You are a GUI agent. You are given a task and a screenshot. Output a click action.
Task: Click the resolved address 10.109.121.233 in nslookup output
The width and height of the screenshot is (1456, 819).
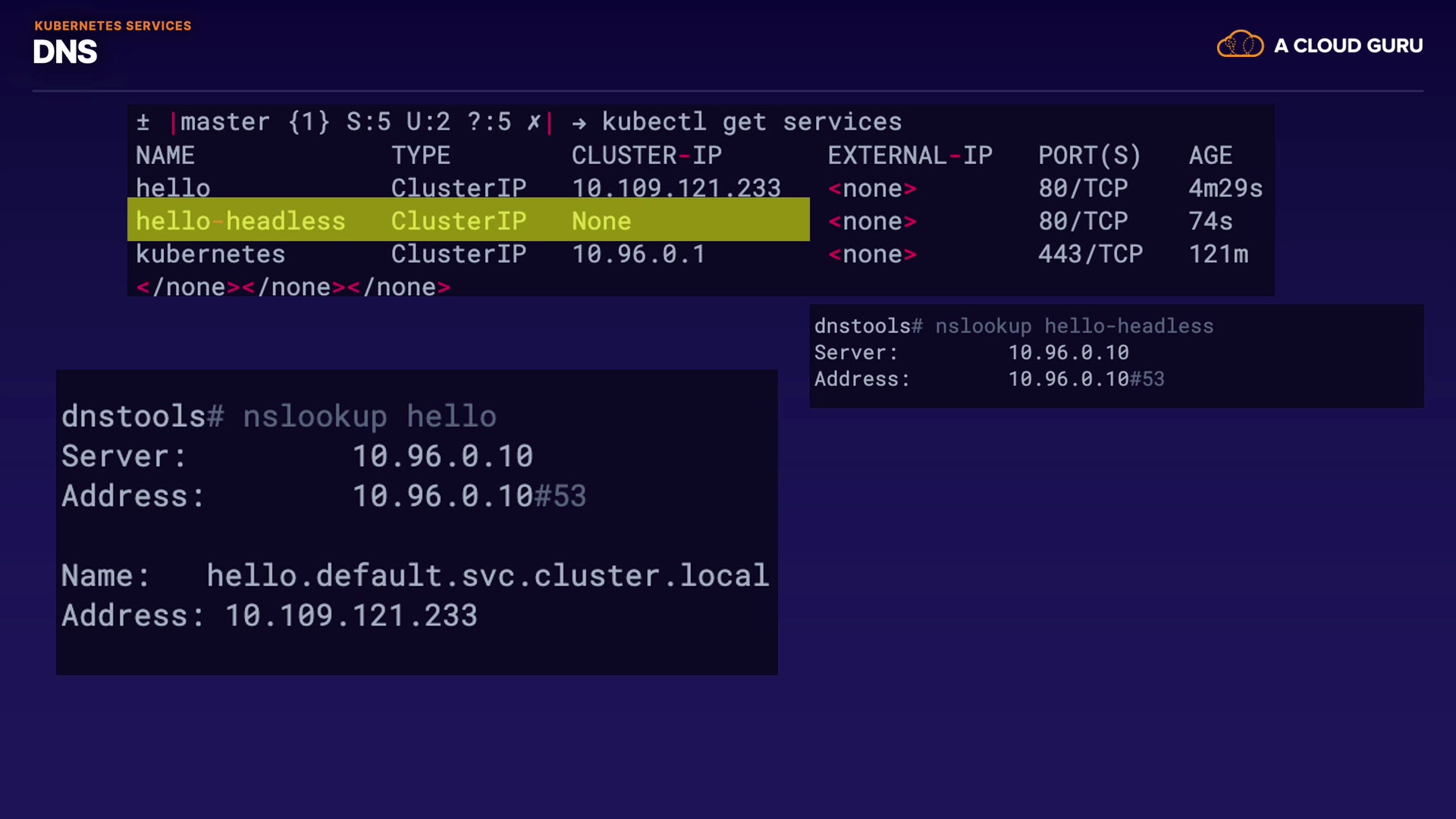[x=351, y=616]
